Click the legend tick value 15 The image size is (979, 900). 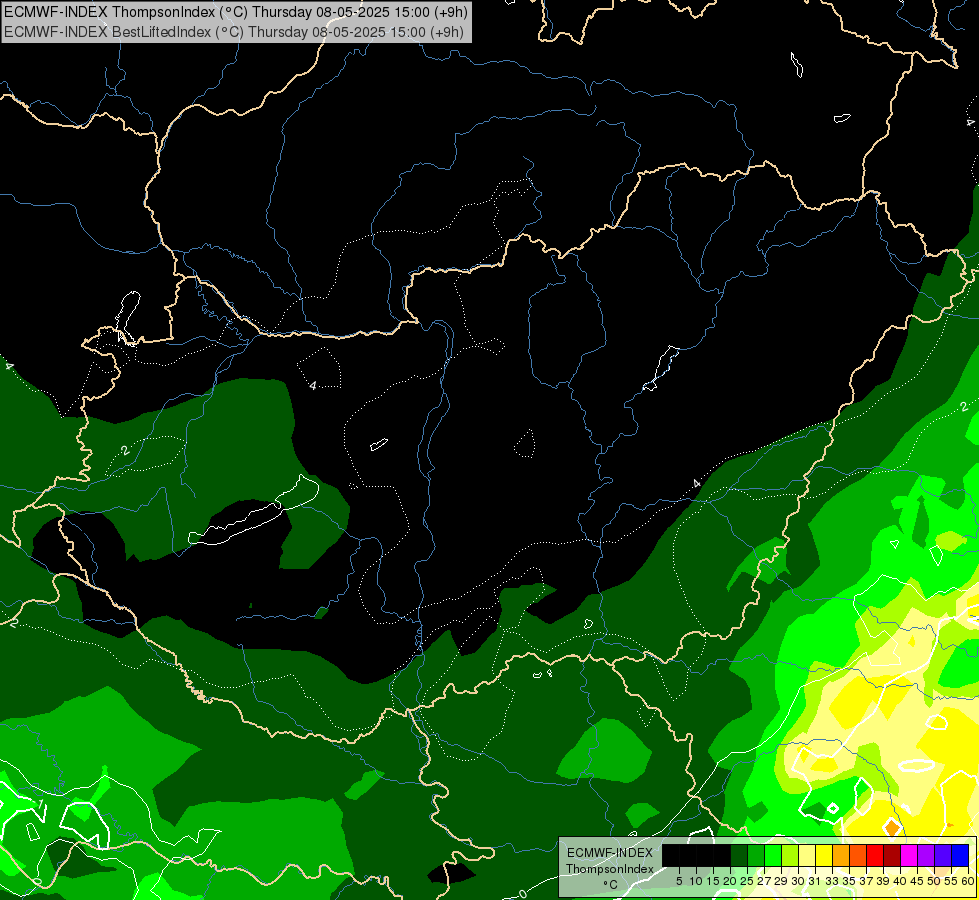tap(713, 881)
